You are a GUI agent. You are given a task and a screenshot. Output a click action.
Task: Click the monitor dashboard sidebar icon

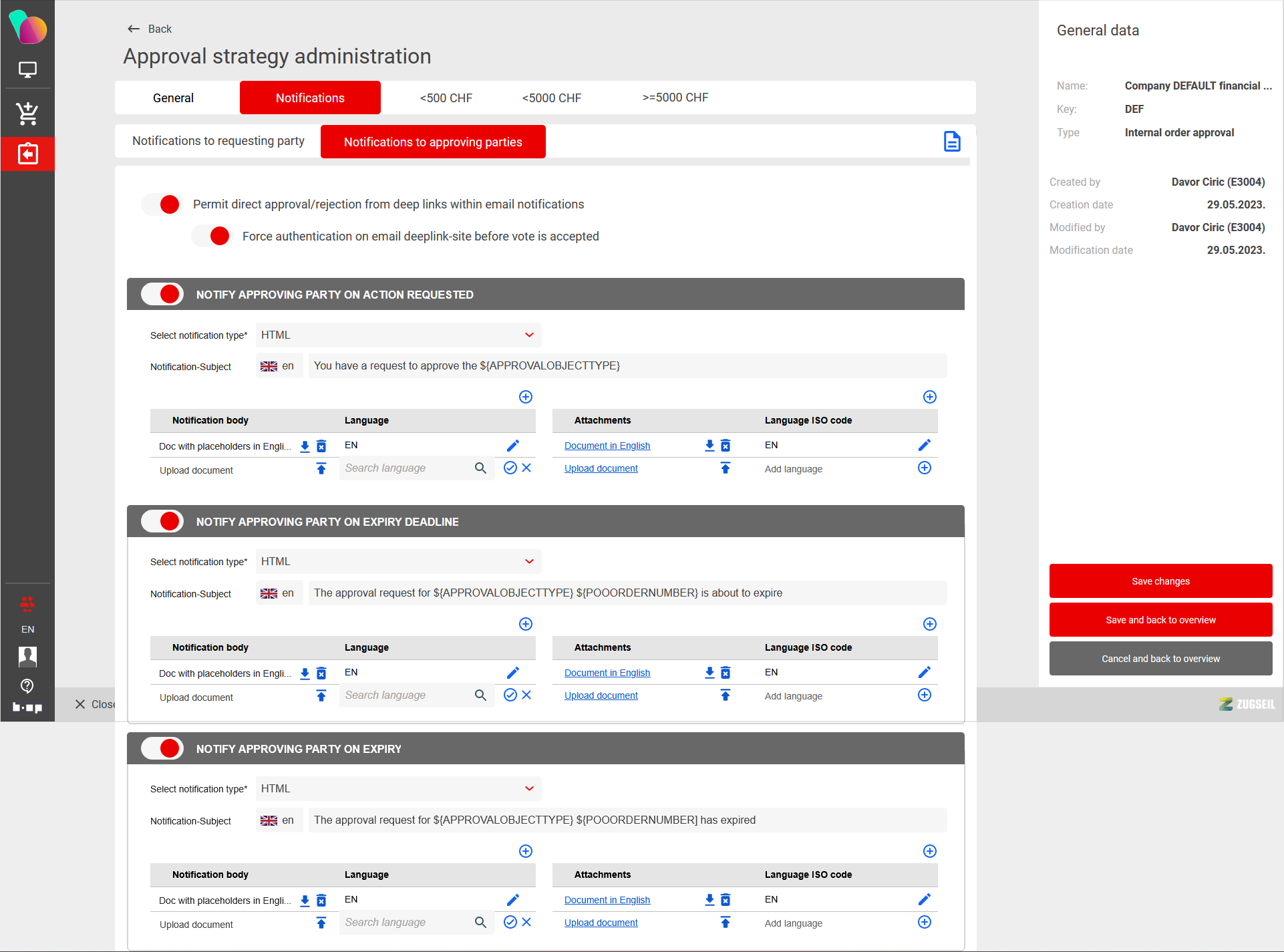pos(27,69)
